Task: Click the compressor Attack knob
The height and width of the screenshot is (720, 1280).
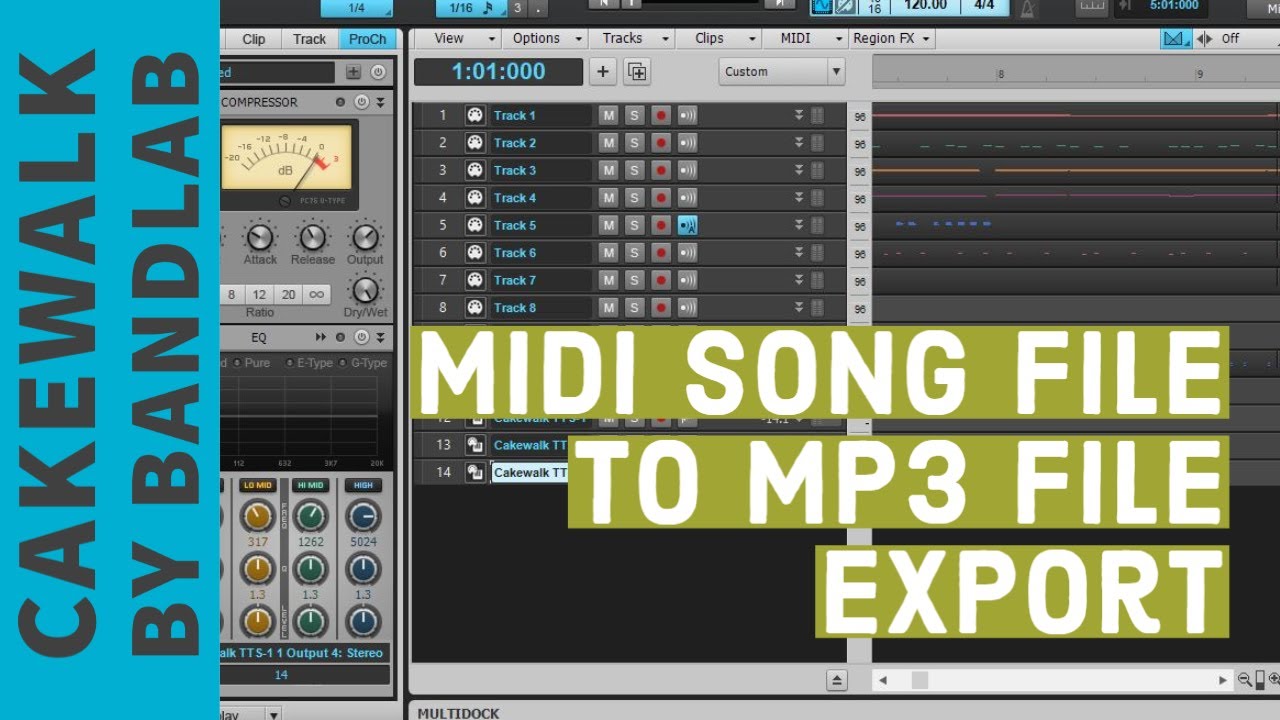Action: 260,237
